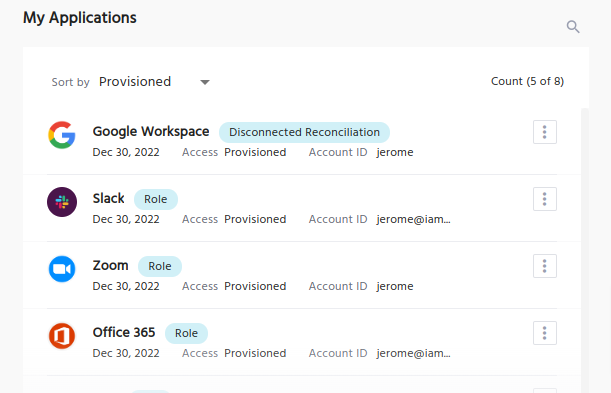Click the Disconnected Reconciliation tag
611x393 pixels.
(x=304, y=132)
